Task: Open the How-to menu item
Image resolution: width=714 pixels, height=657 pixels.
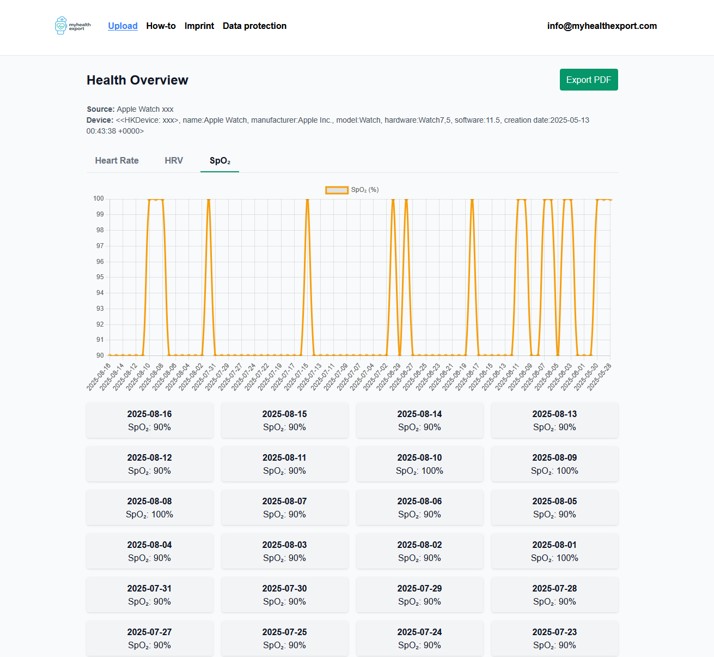Action: tap(161, 26)
